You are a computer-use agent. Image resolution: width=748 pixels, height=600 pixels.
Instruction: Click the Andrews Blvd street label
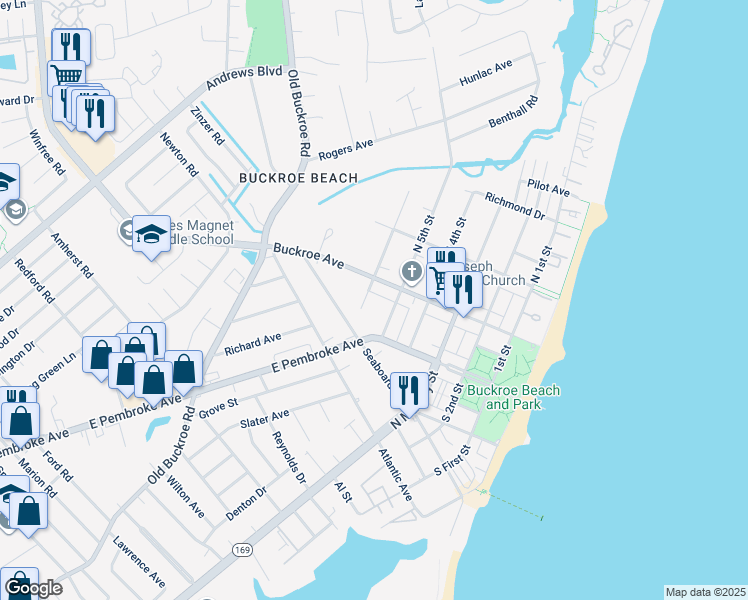(244, 78)
